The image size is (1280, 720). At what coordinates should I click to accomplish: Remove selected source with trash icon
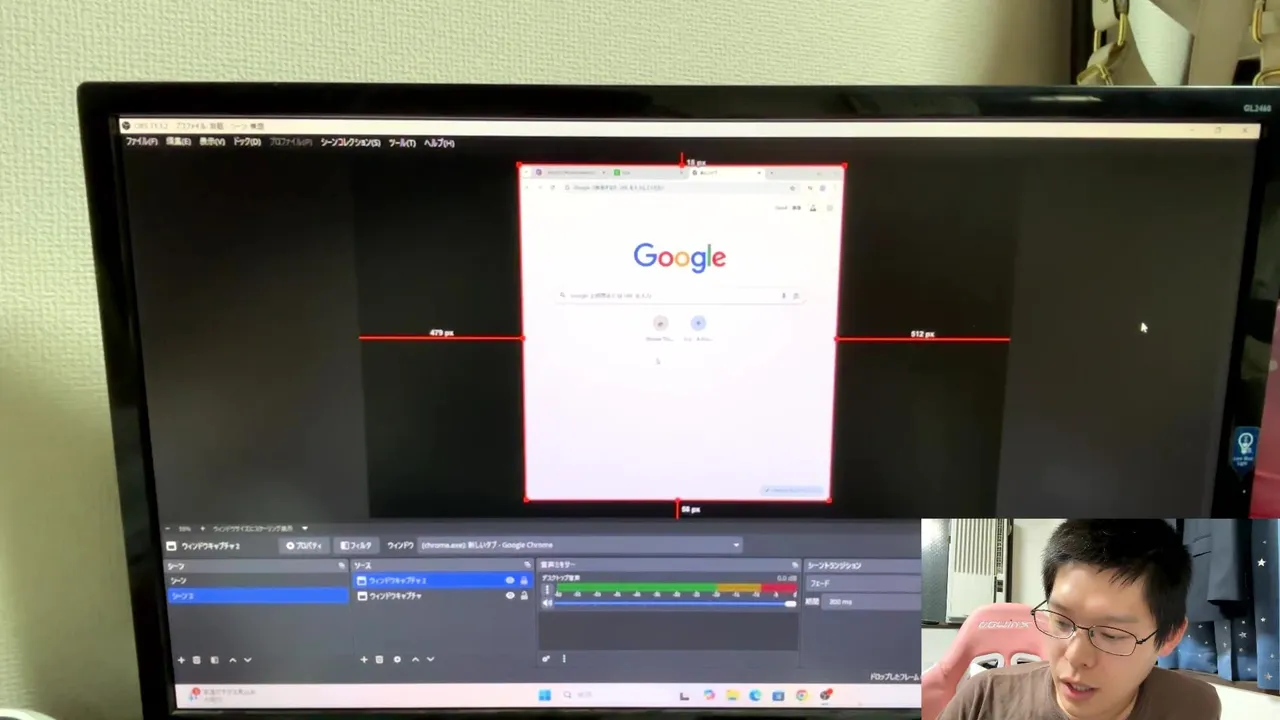click(x=380, y=660)
